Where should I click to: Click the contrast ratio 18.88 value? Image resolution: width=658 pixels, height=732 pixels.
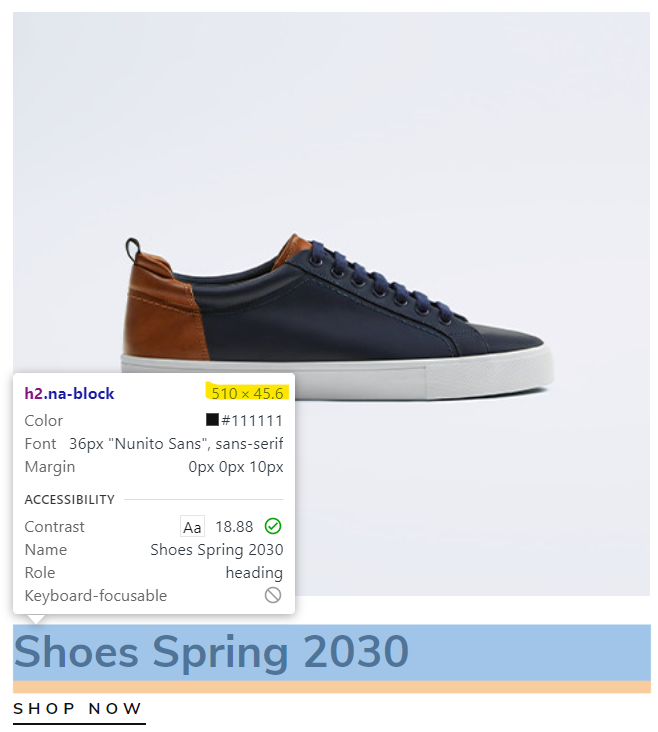234,527
